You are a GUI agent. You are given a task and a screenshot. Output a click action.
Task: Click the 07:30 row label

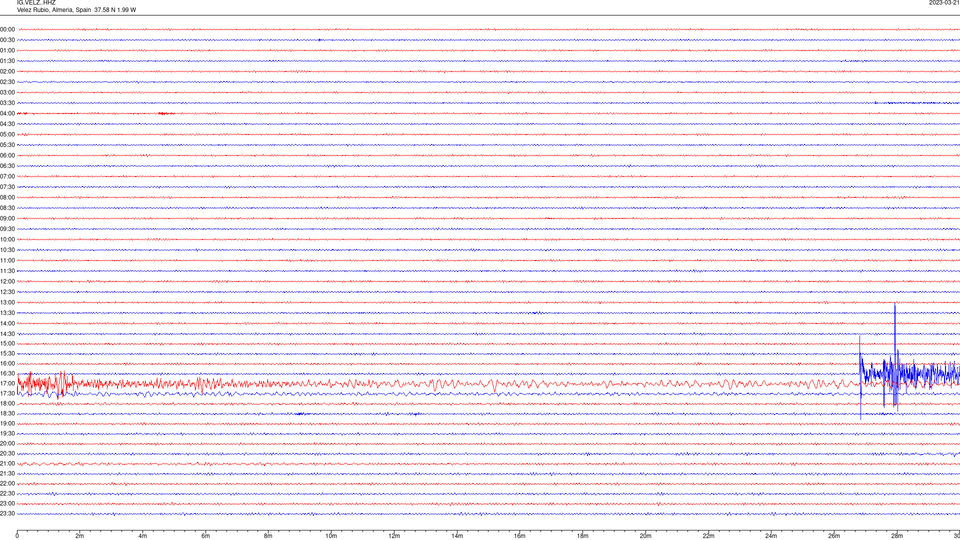pyautogui.click(x=7, y=187)
